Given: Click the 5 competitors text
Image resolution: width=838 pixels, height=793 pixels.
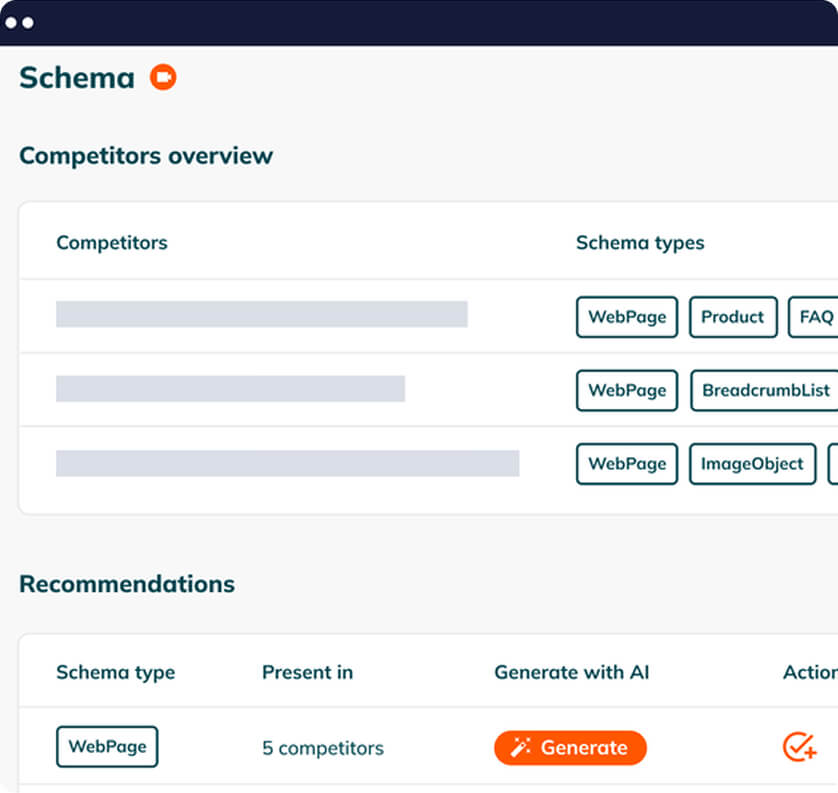Looking at the screenshot, I should pyautogui.click(x=323, y=748).
